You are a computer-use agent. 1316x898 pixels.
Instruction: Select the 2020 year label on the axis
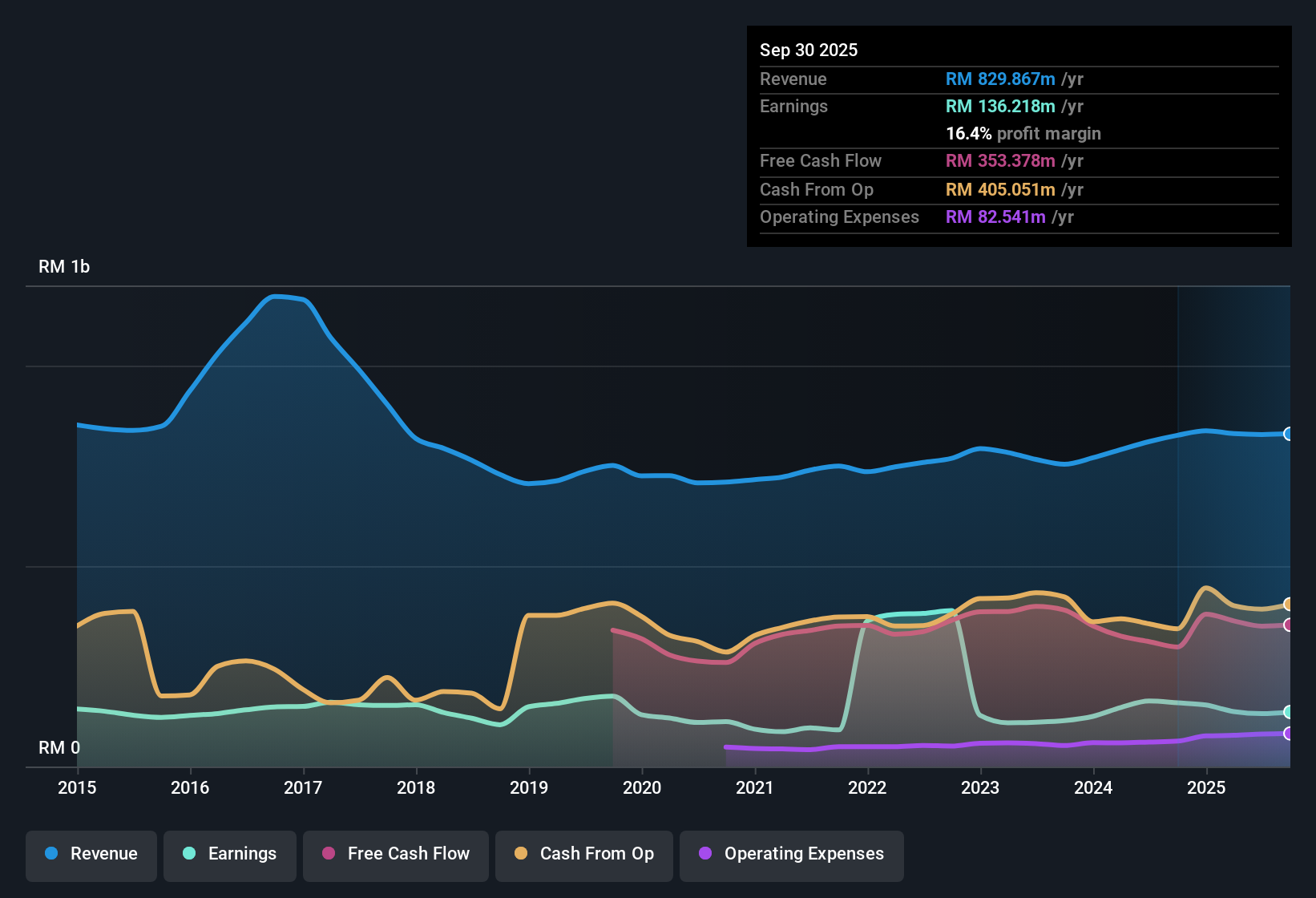tap(642, 788)
